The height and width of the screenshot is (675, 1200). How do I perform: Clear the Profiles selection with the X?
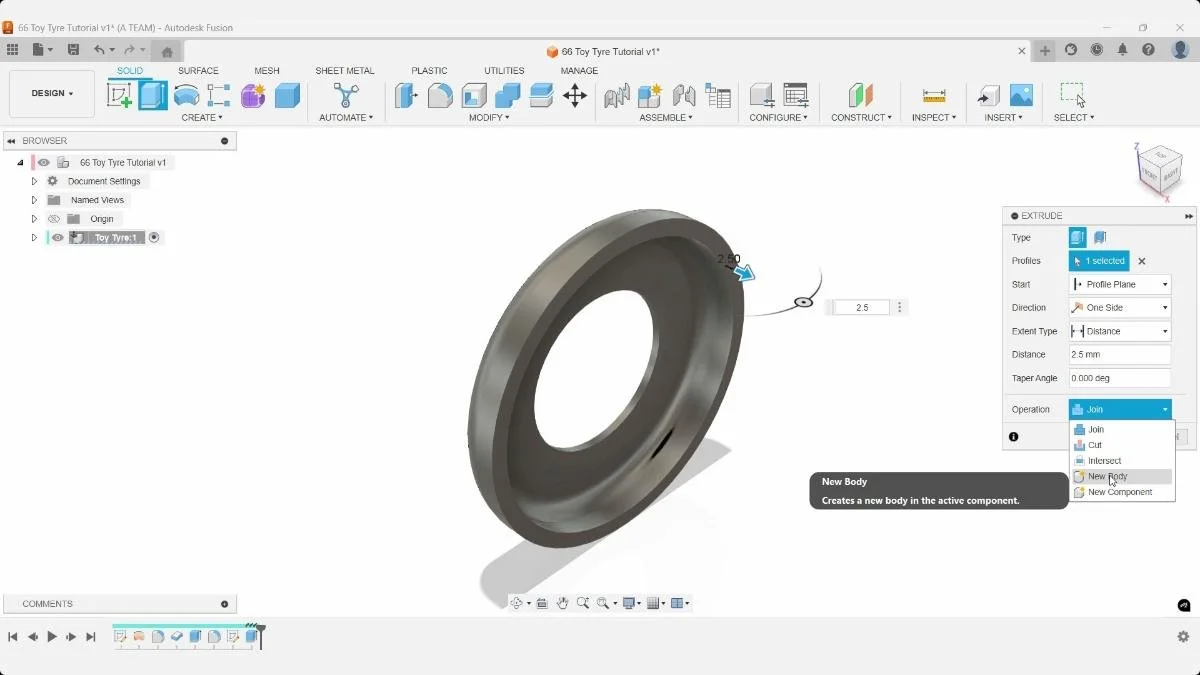point(1142,261)
